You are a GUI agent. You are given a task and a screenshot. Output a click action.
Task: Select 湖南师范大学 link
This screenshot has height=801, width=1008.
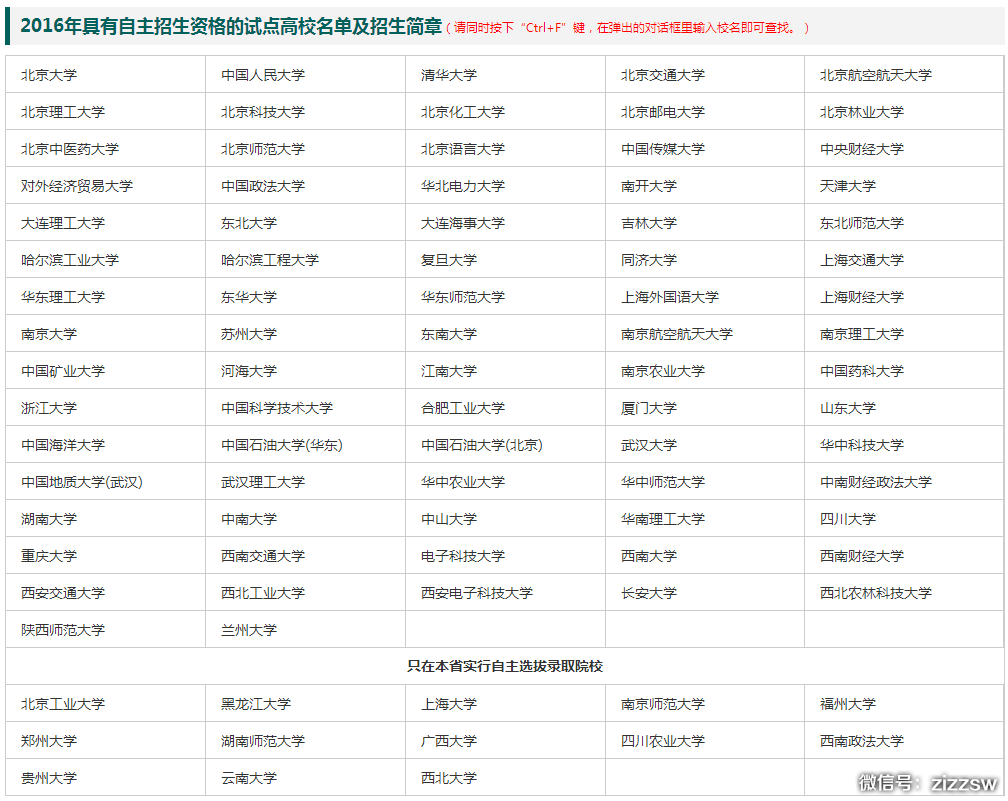263,741
